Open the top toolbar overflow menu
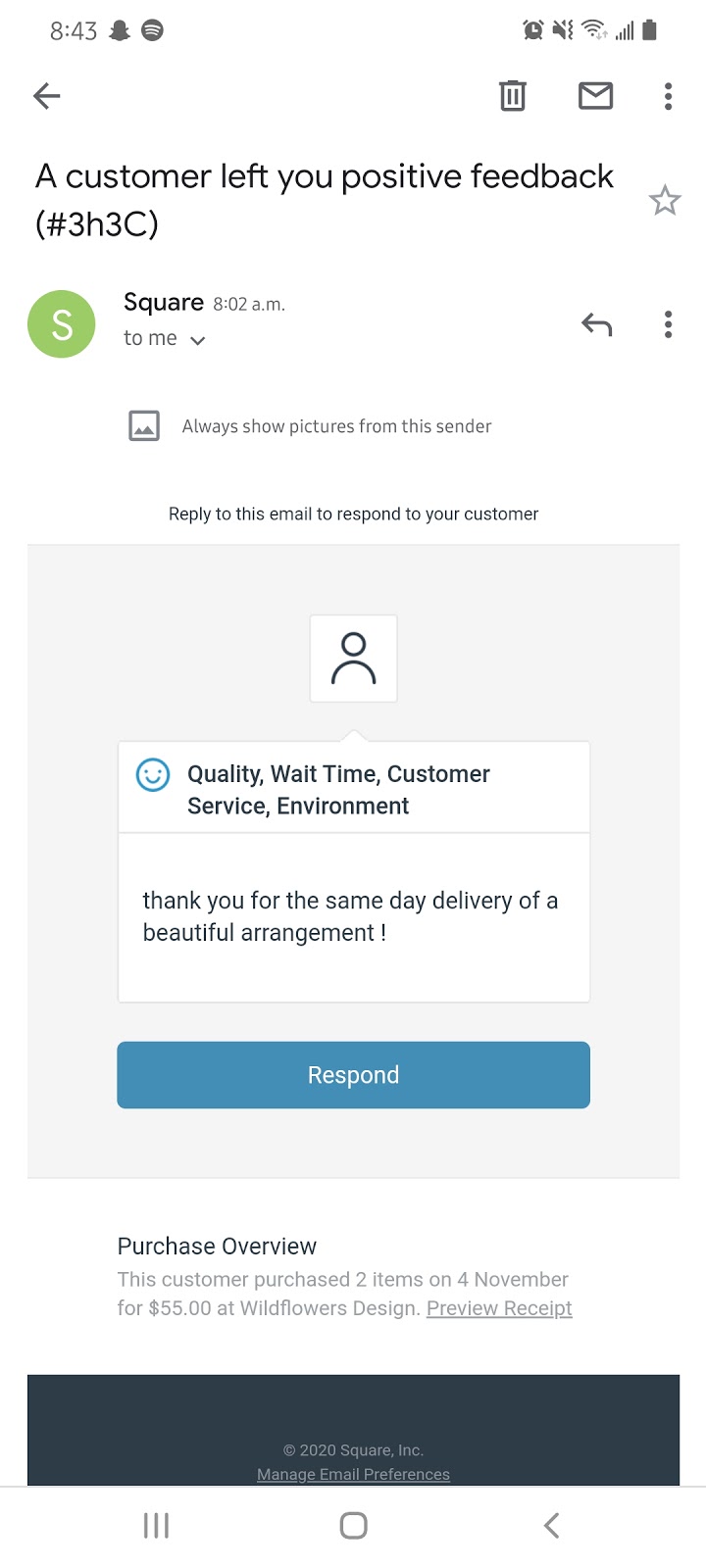Screen dimensions: 706x1568 pos(668,96)
